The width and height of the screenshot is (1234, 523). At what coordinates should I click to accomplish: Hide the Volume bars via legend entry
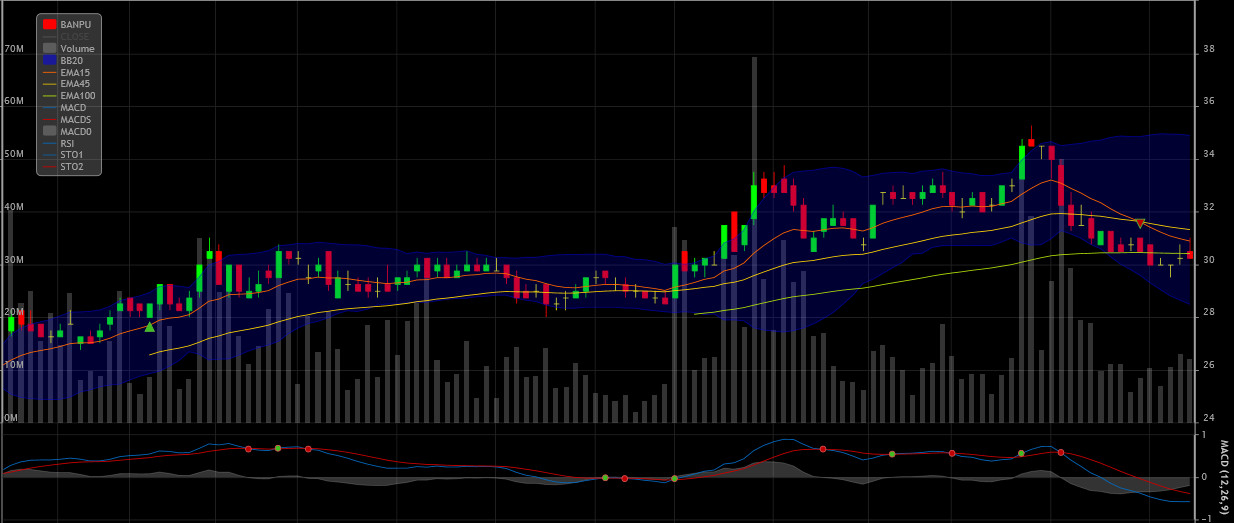(x=68, y=48)
